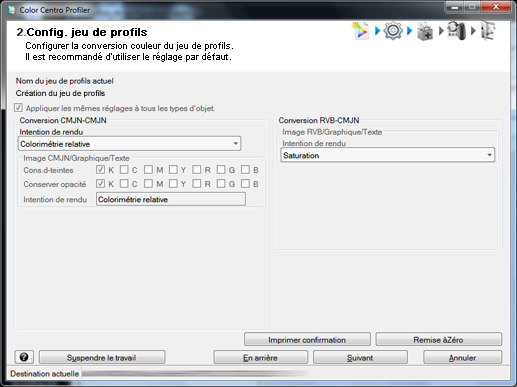Go back with En arrière button
Screen dimensions: 517x387
click(260, 357)
